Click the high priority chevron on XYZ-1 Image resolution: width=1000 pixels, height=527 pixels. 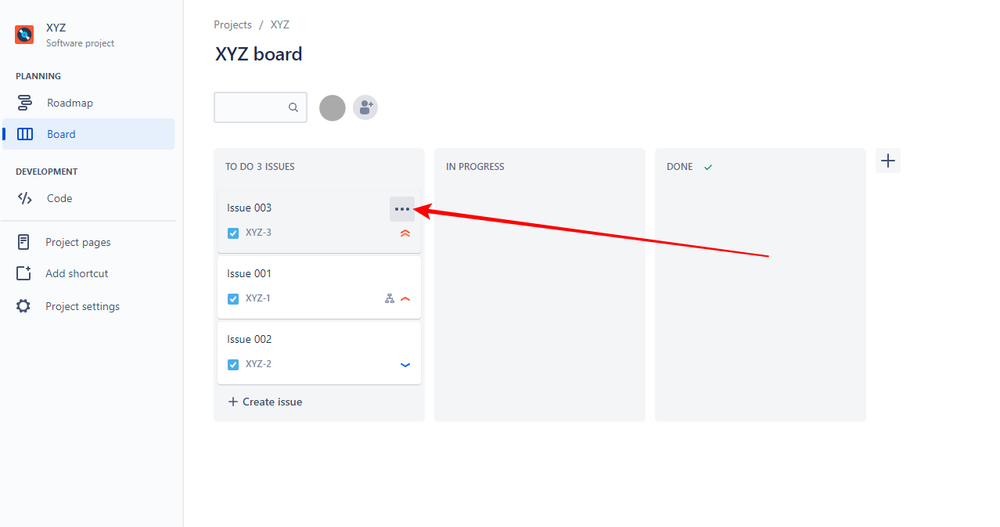pyautogui.click(x=405, y=299)
